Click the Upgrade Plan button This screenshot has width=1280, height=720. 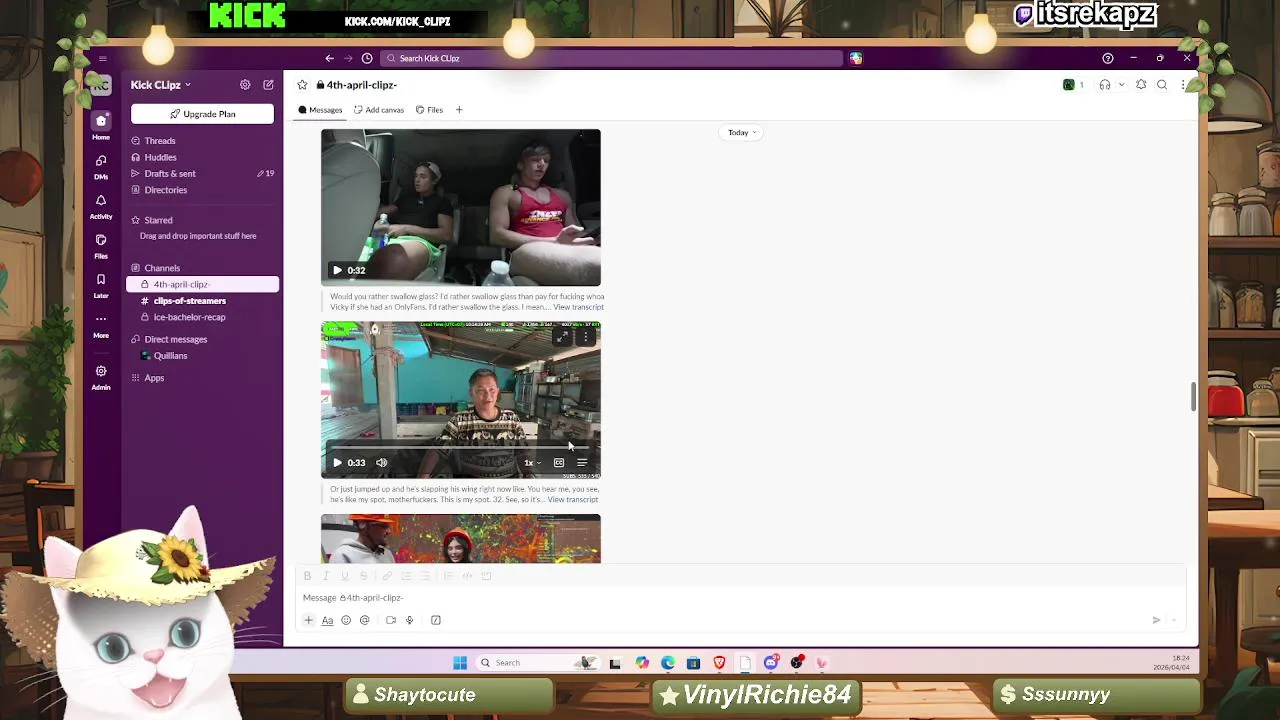pos(202,114)
